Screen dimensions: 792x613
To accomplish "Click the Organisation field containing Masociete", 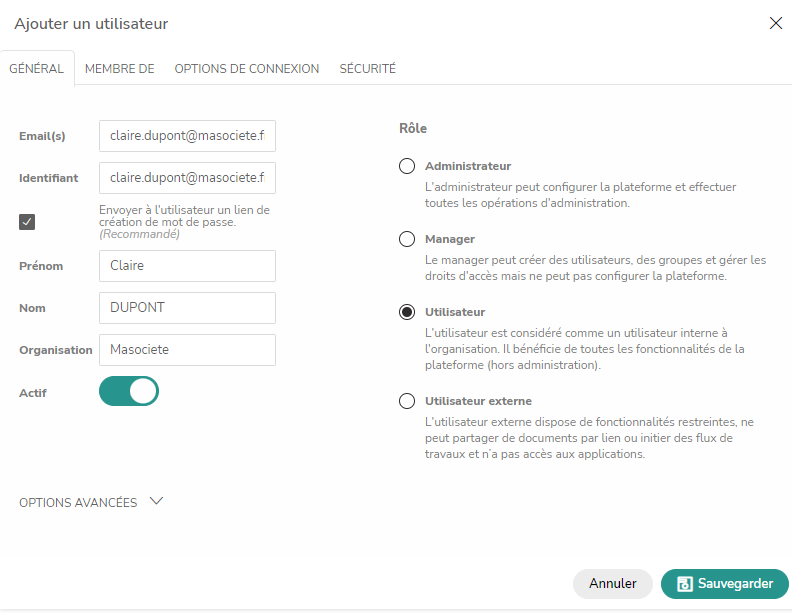I will [x=187, y=350].
